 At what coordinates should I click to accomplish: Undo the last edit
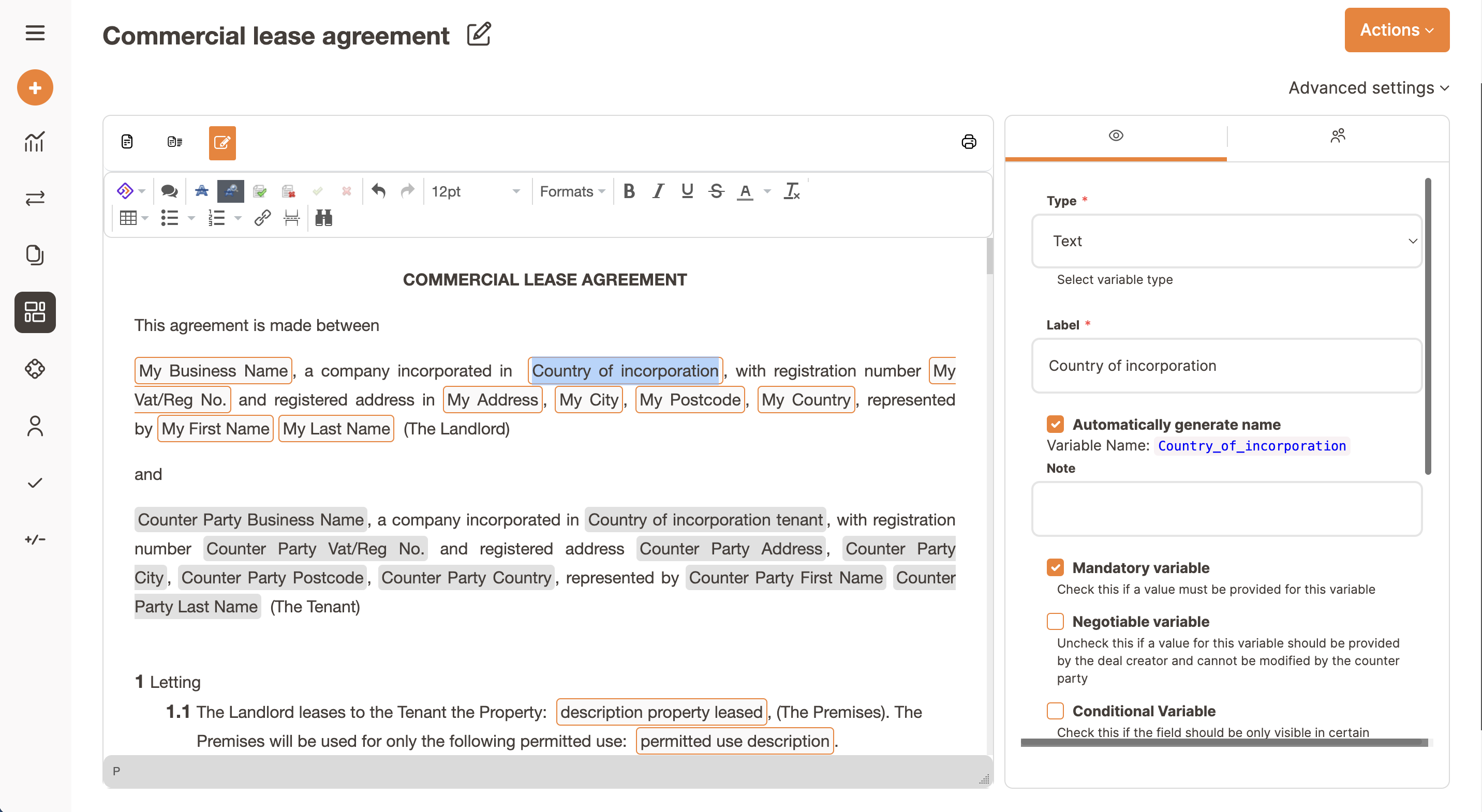click(378, 191)
